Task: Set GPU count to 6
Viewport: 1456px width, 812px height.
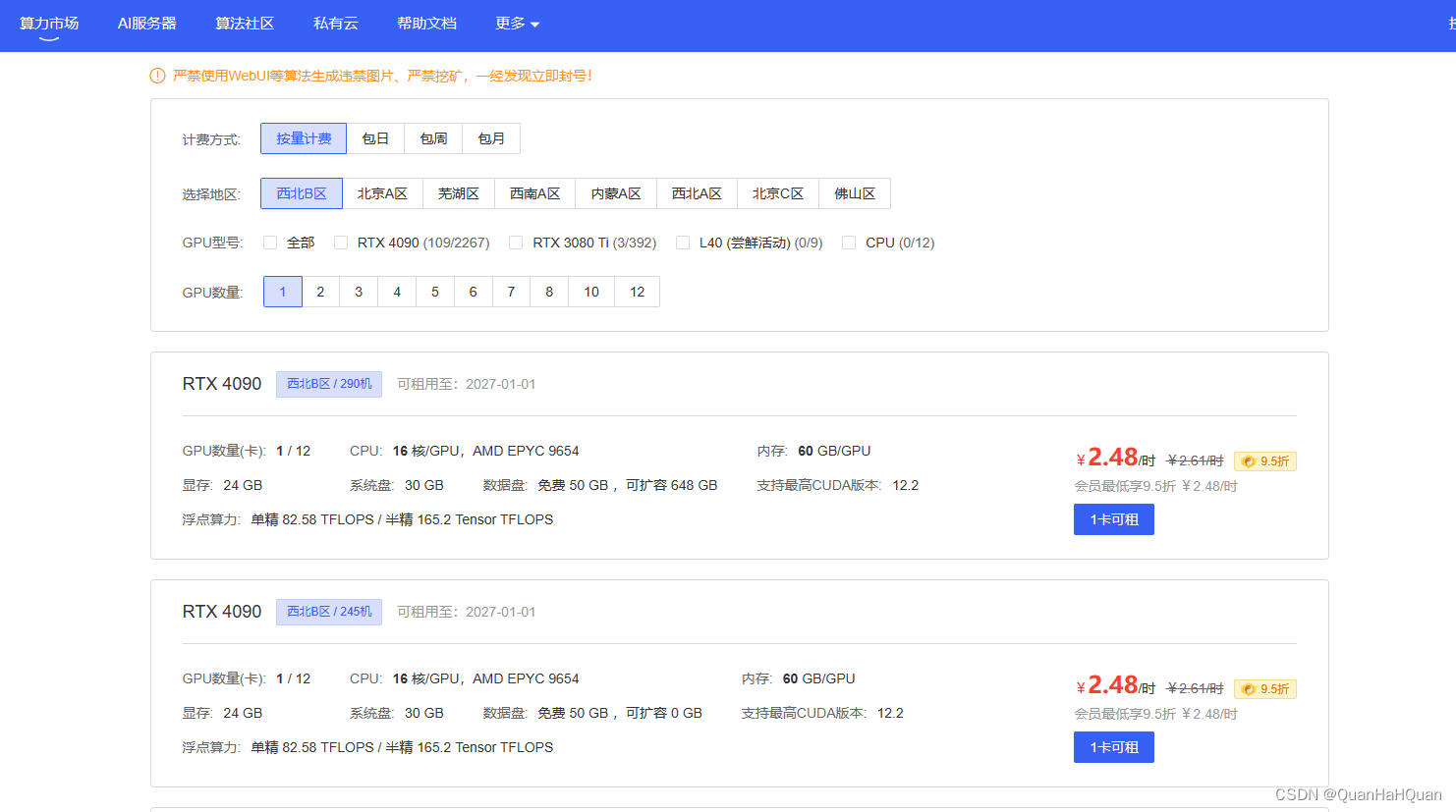Action: pyautogui.click(x=474, y=292)
